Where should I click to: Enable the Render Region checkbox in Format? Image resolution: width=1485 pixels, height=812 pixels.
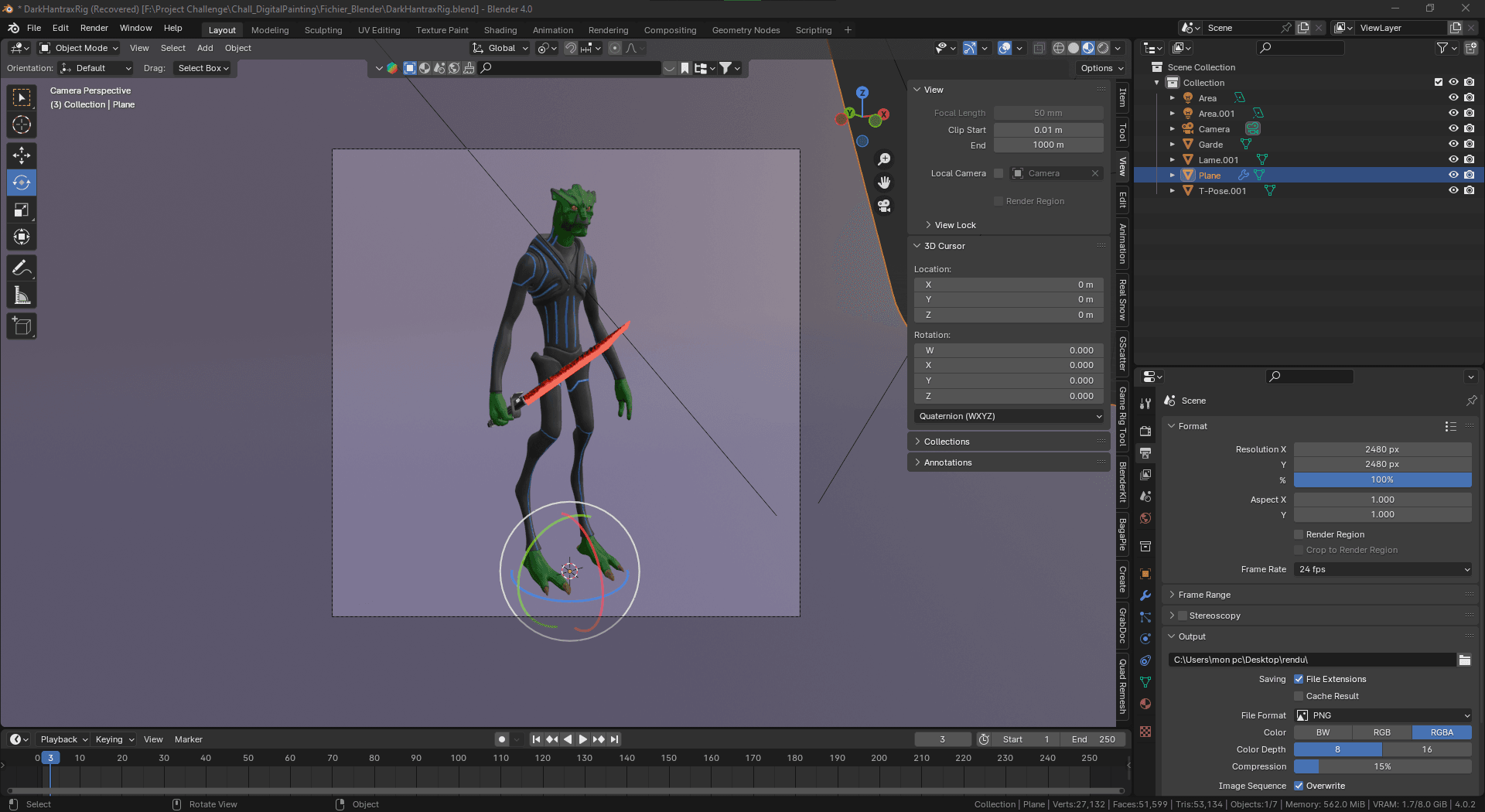click(x=1299, y=534)
